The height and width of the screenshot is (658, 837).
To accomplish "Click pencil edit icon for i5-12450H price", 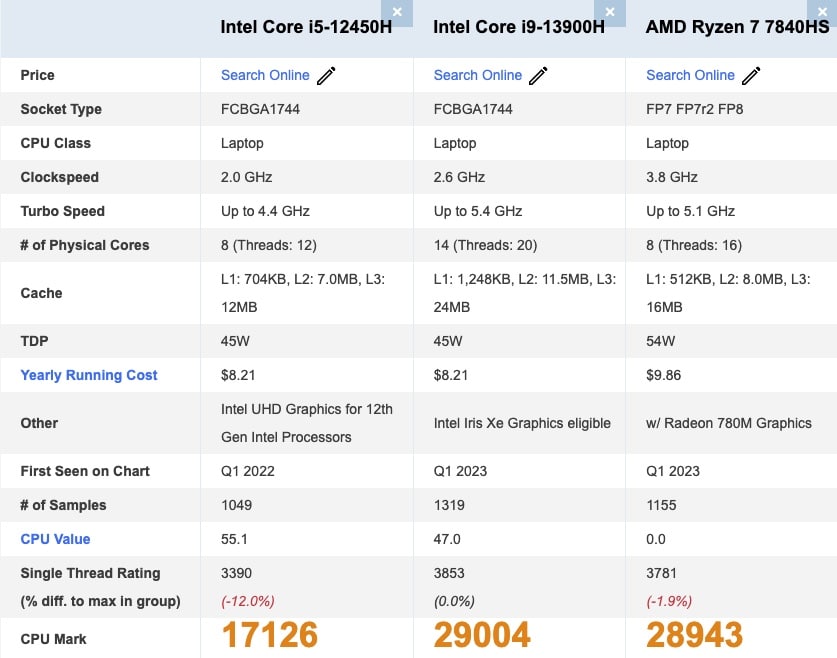I will pyautogui.click(x=326, y=76).
